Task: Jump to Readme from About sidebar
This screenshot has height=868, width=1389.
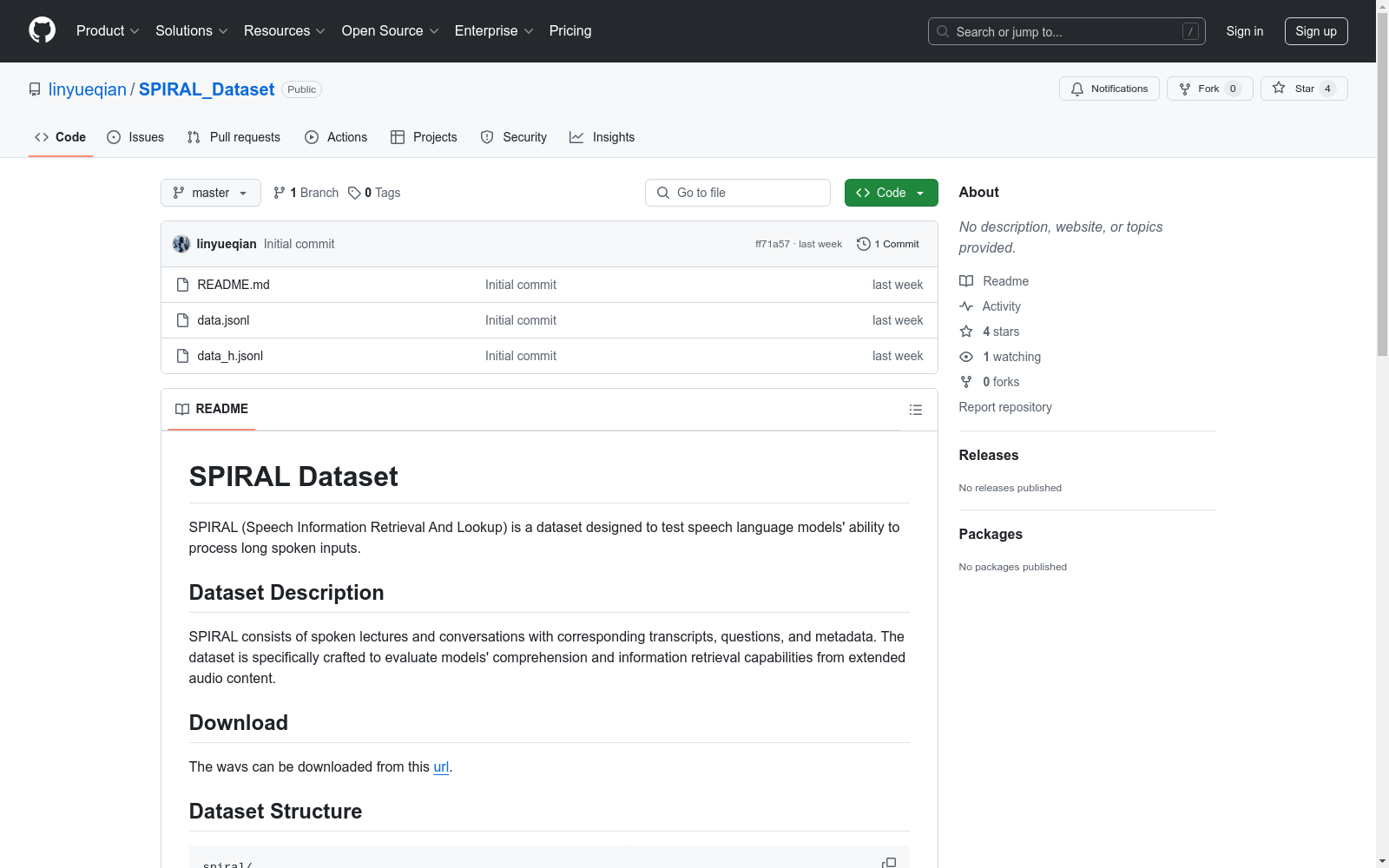Action: click(994, 281)
